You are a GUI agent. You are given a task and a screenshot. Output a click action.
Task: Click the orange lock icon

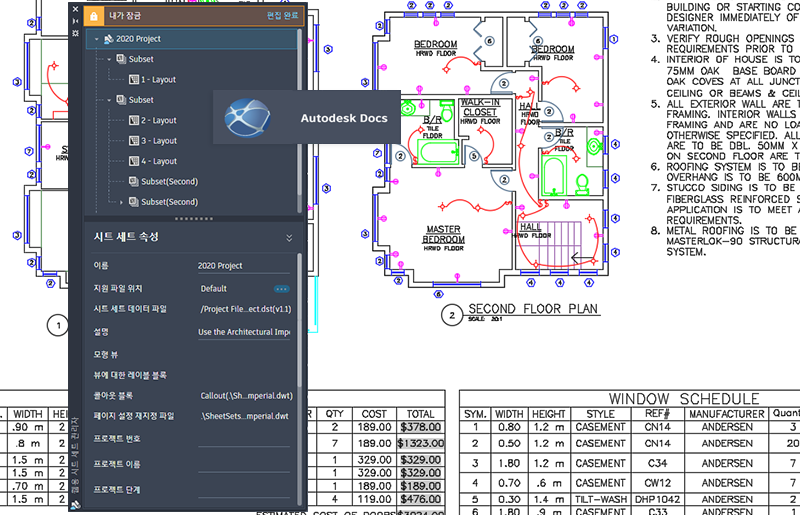click(94, 16)
